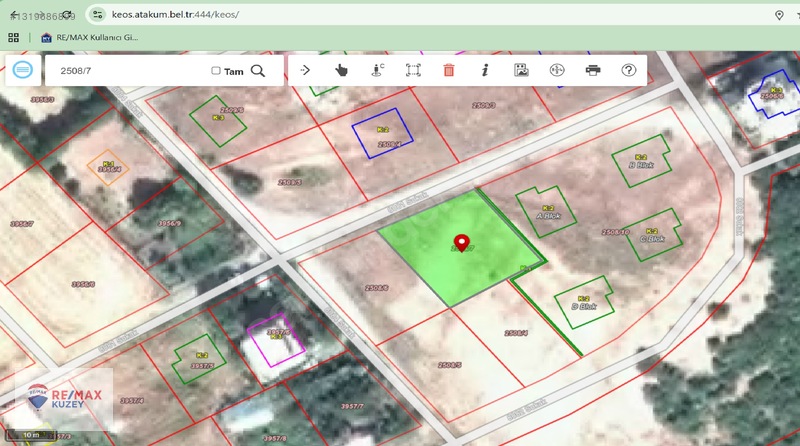This screenshot has height=446, width=800.
Task: Open the browser apps grid
Action: pos(14,37)
